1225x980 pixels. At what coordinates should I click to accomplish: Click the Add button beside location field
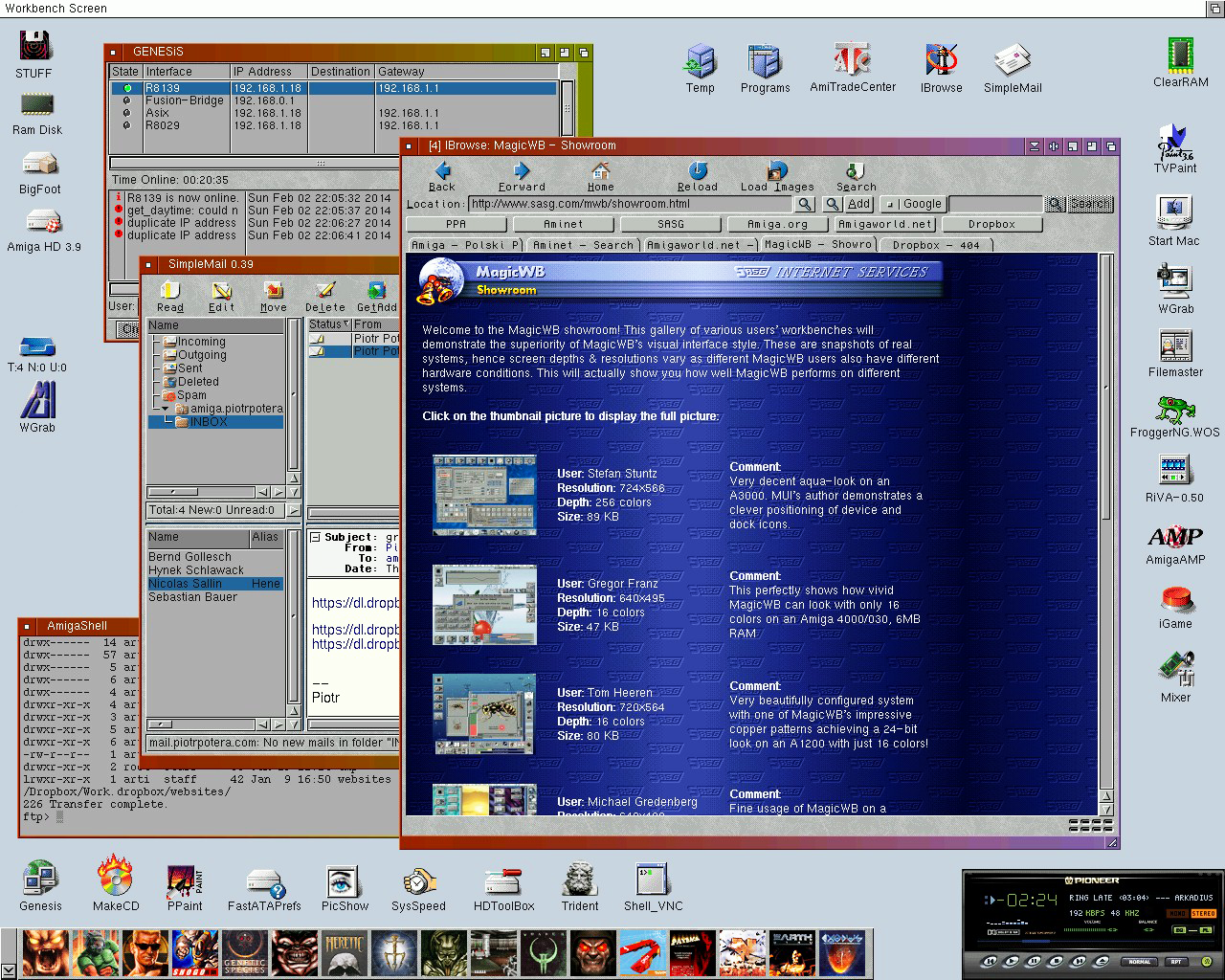pos(858,204)
